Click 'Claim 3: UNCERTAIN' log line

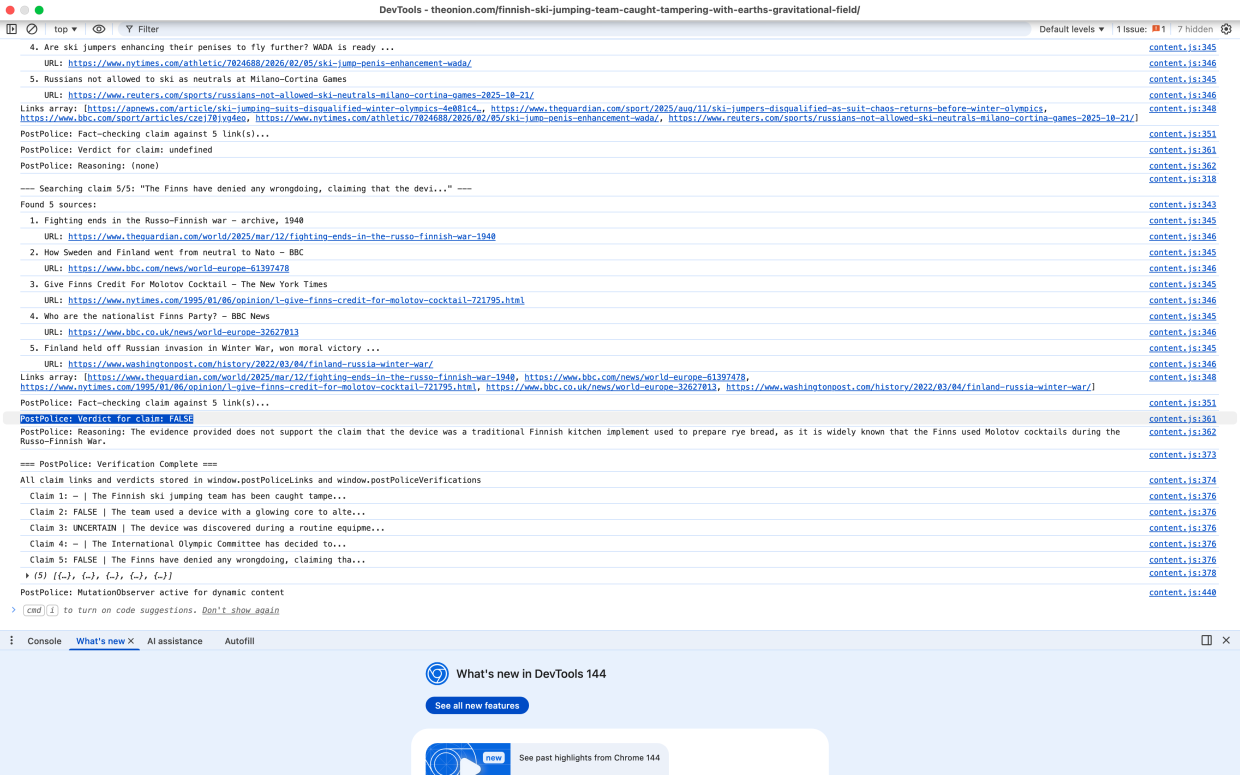point(207,528)
